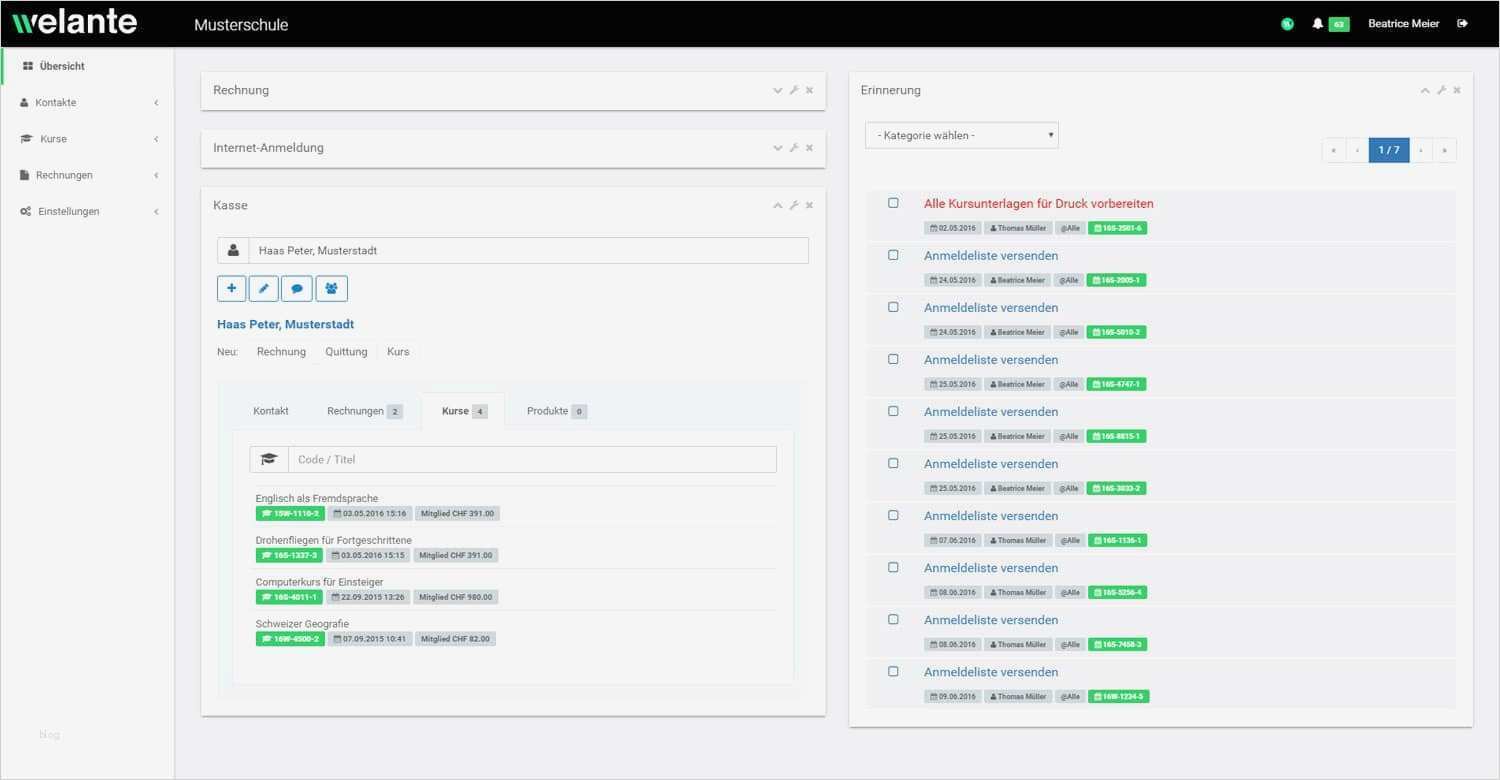Open notifications bell icon
Viewport: 1500px width, 780px height.
1318,24
